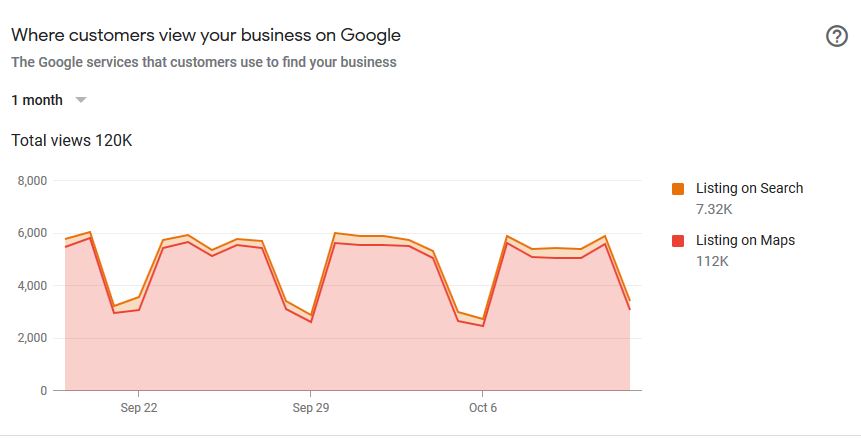This screenshot has width=861, height=441.
Task: Click the 0 baseline y-axis label
Action: click(44, 391)
